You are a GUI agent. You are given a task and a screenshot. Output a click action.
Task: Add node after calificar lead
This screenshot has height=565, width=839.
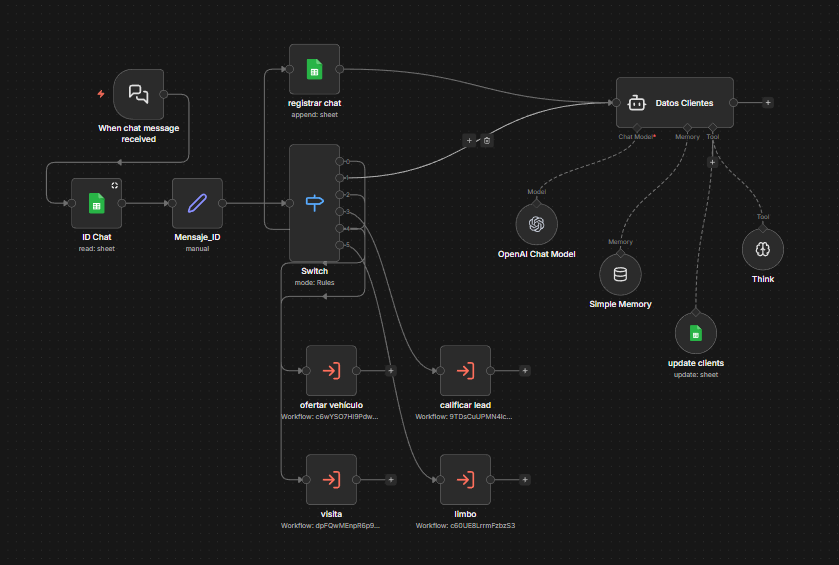525,370
